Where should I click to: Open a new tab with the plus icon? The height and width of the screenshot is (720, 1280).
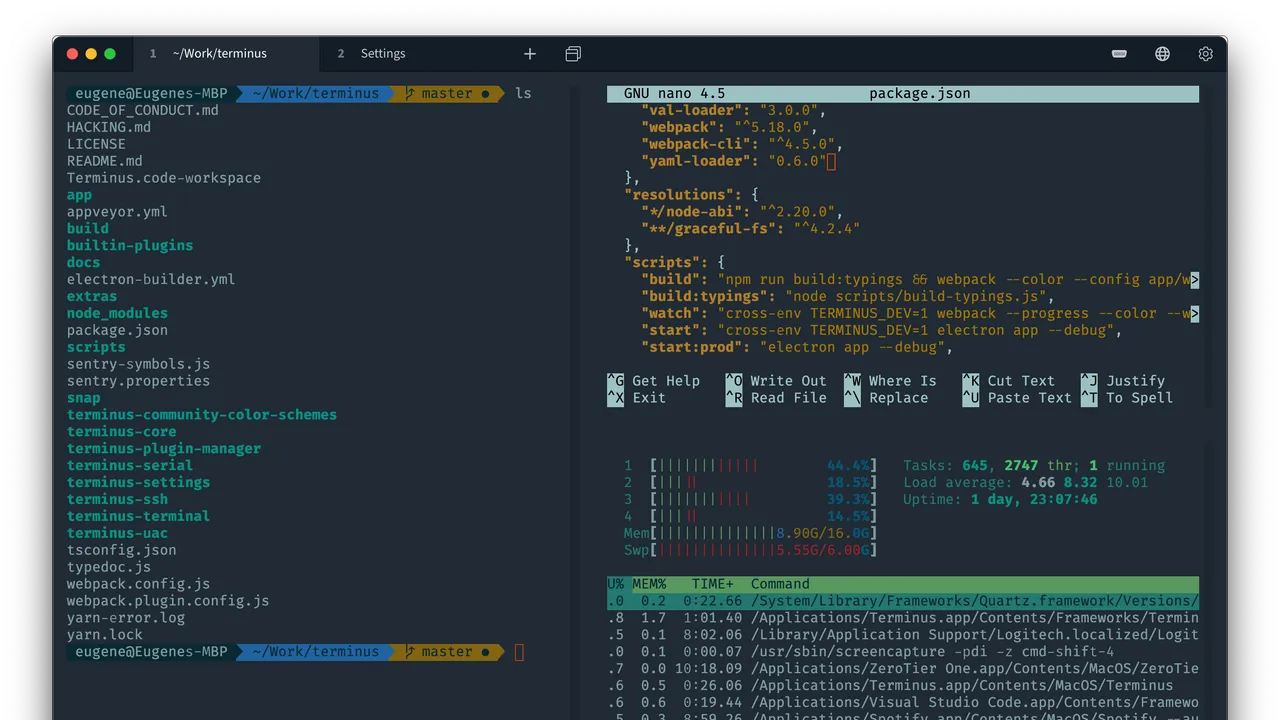tap(530, 54)
